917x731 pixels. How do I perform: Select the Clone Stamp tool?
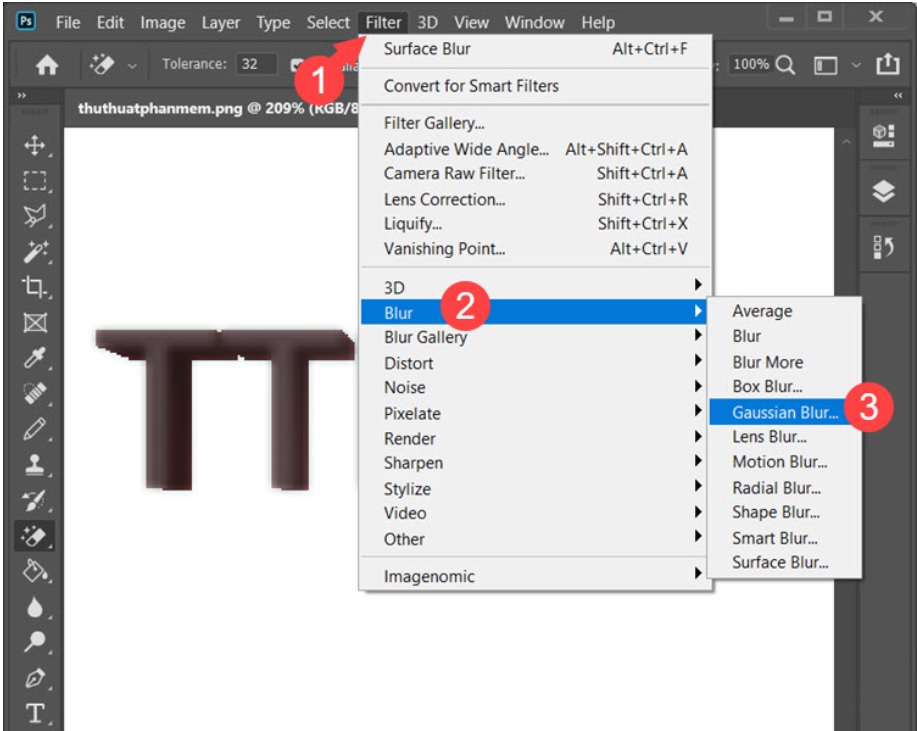click(35, 465)
